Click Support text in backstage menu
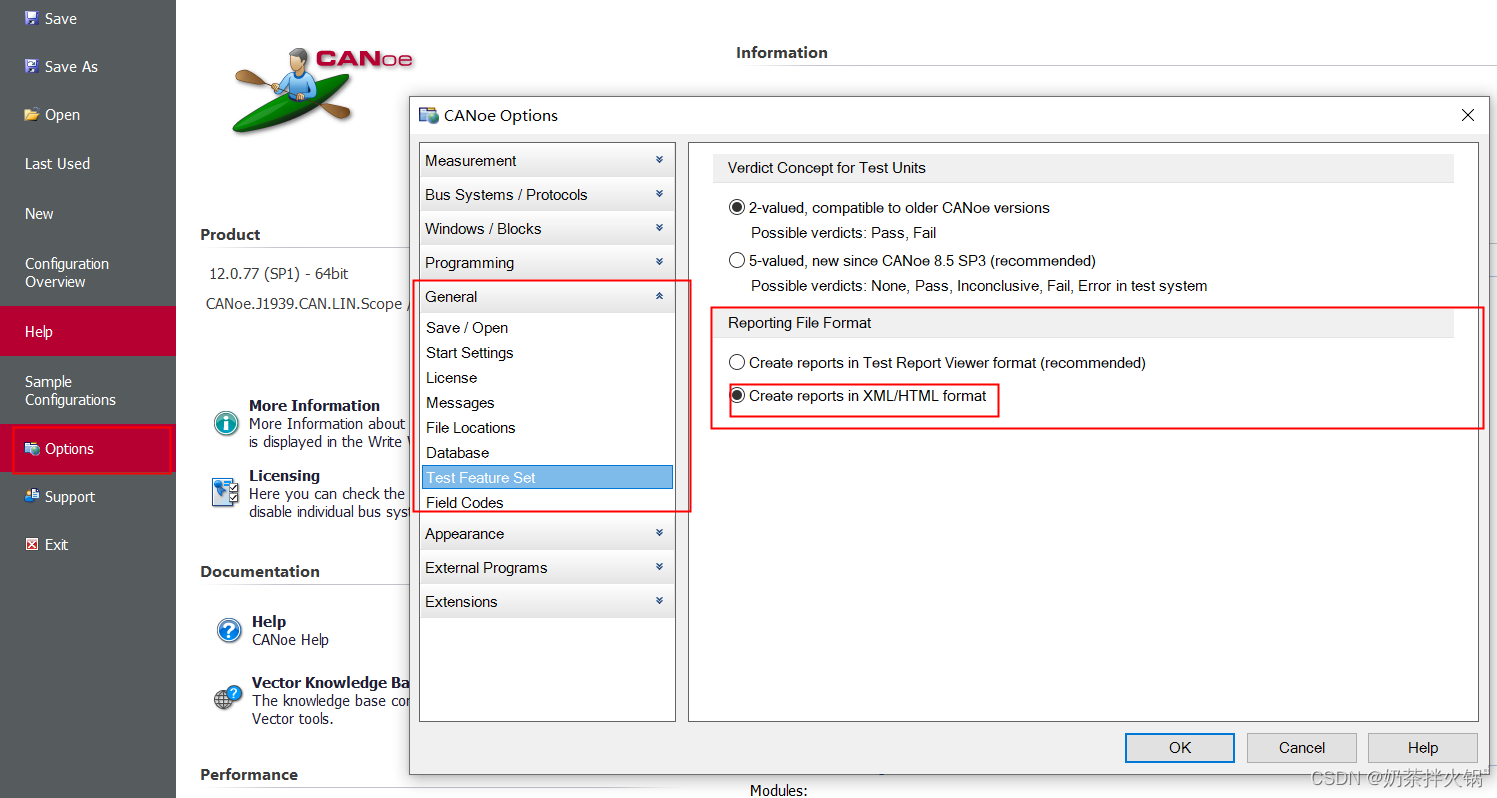This screenshot has width=1497, height=798. (70, 497)
